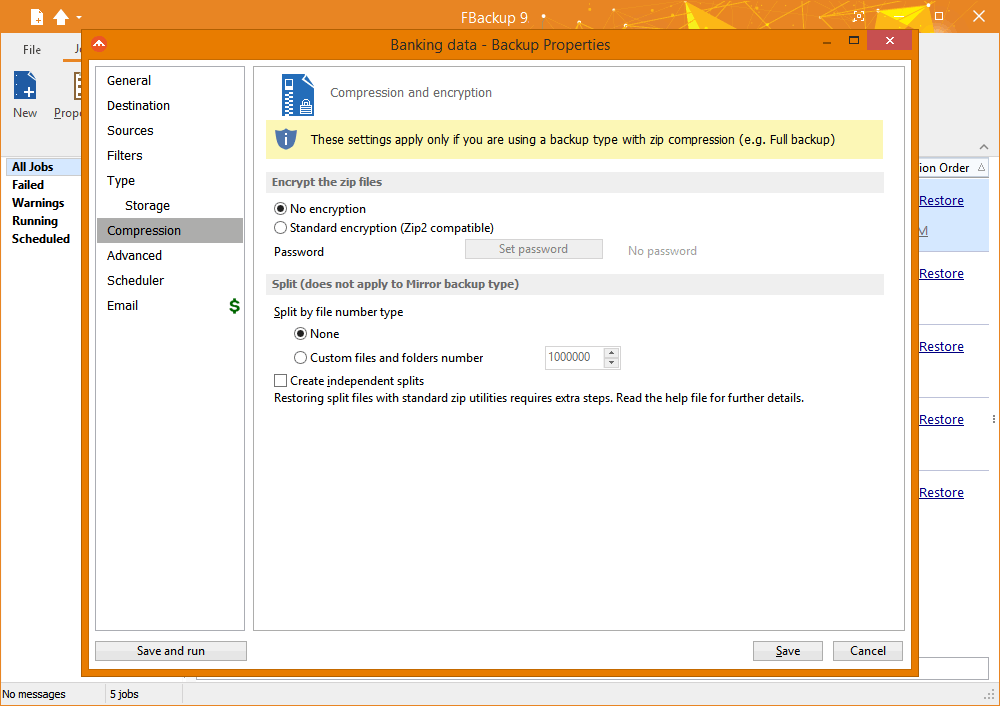The image size is (1000, 706).
Task: Click the New backup job icon
Action: coord(25,87)
